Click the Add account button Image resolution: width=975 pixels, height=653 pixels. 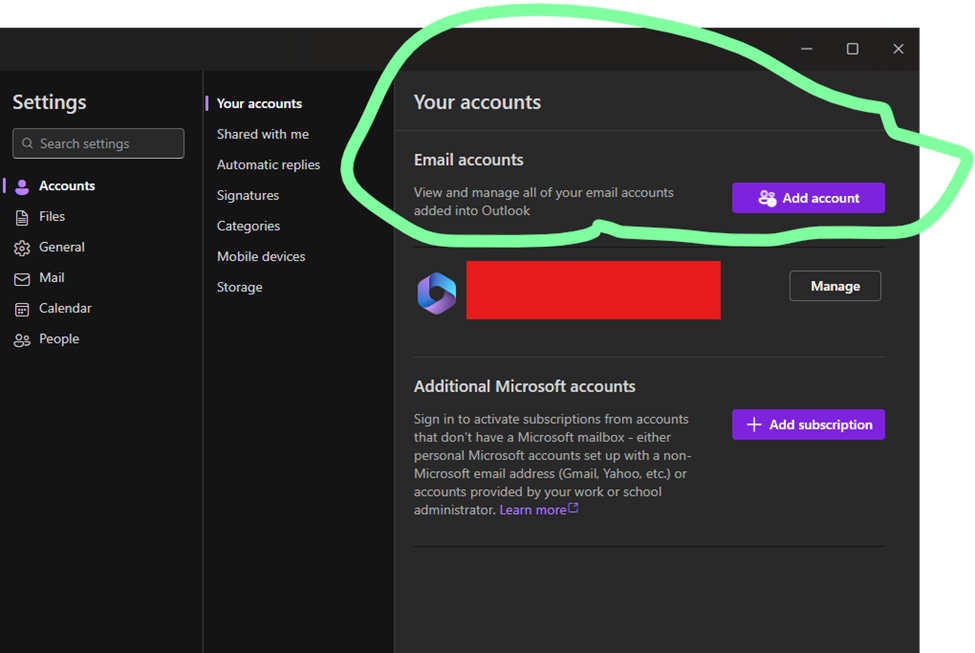[808, 198]
